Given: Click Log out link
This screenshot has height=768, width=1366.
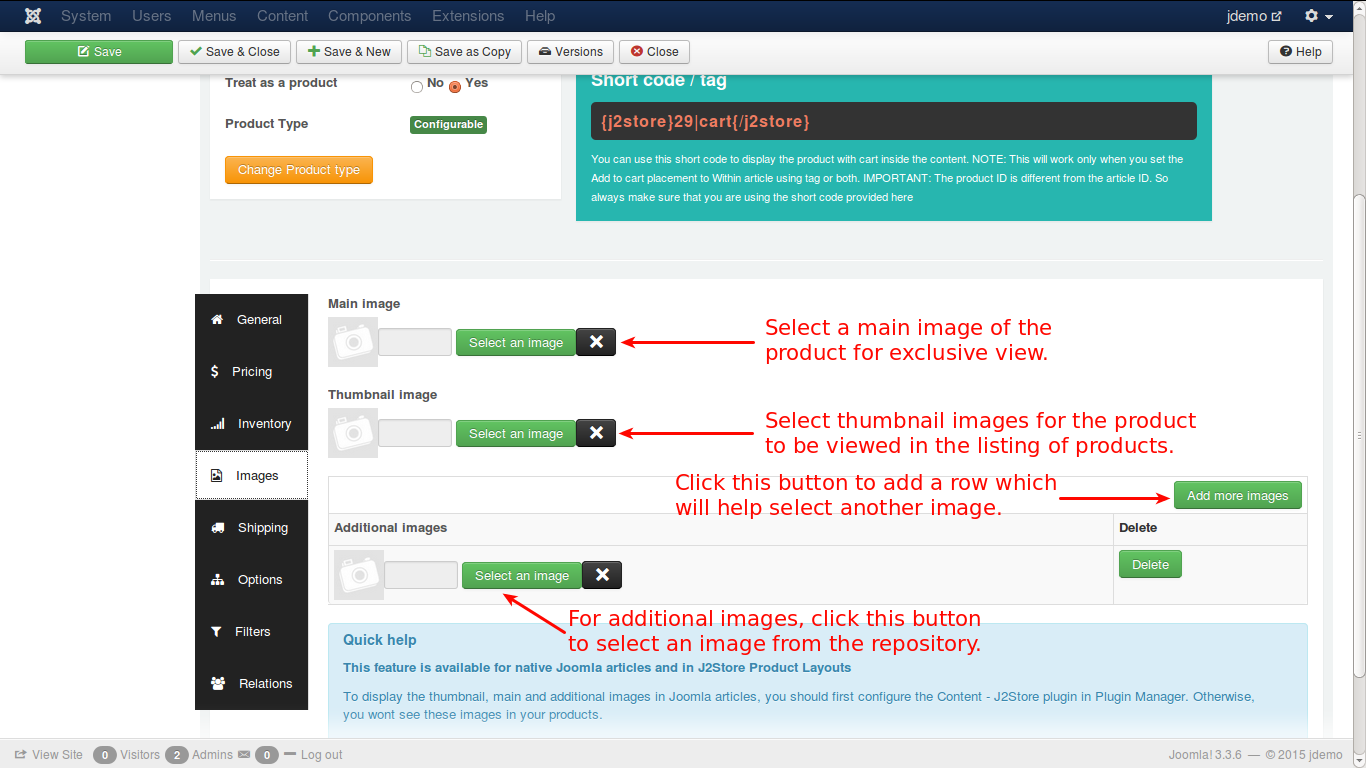Looking at the screenshot, I should coord(313,755).
